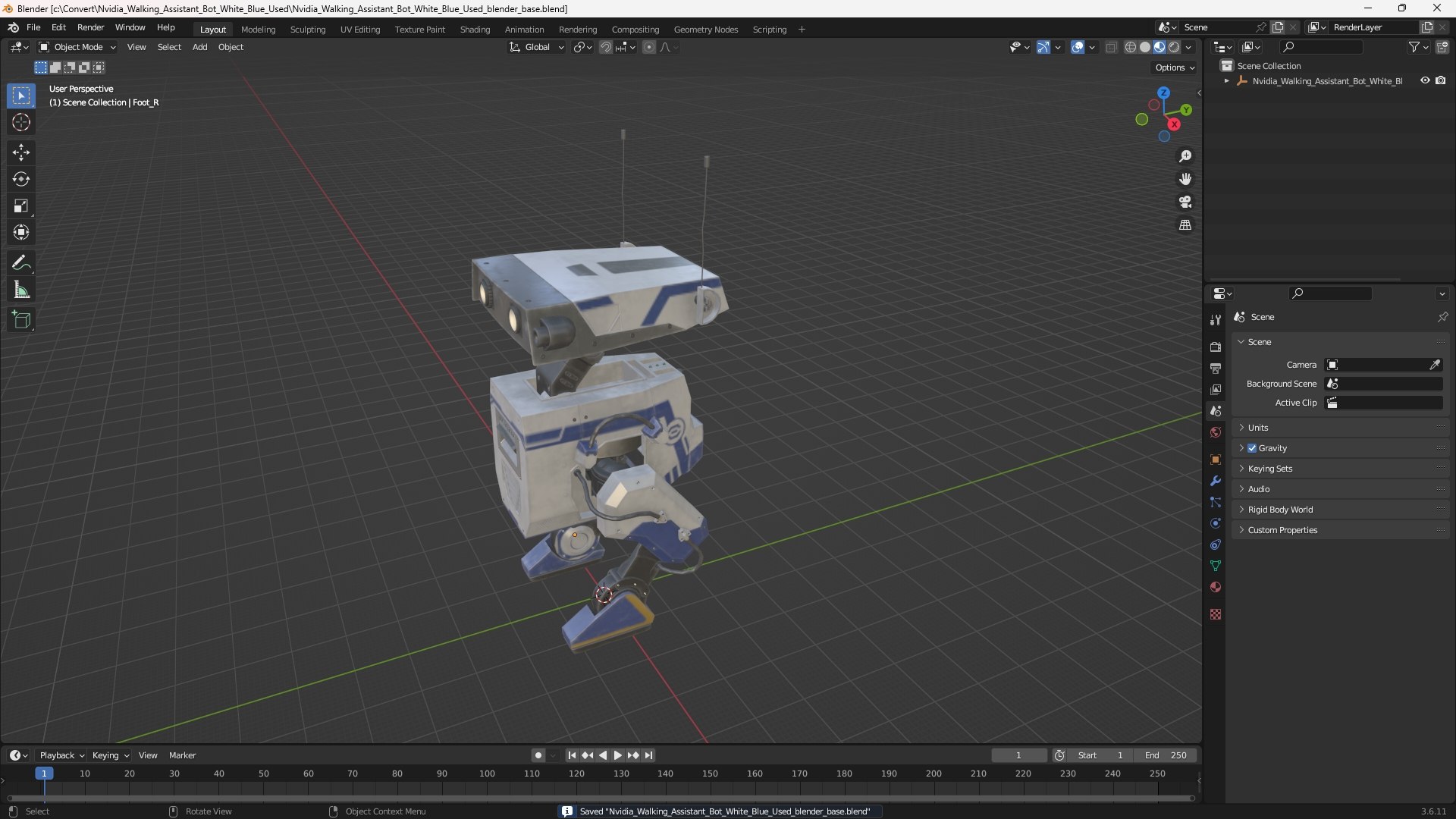This screenshot has width=1456, height=819.
Task: Click the pan view hand icon
Action: [1185, 179]
